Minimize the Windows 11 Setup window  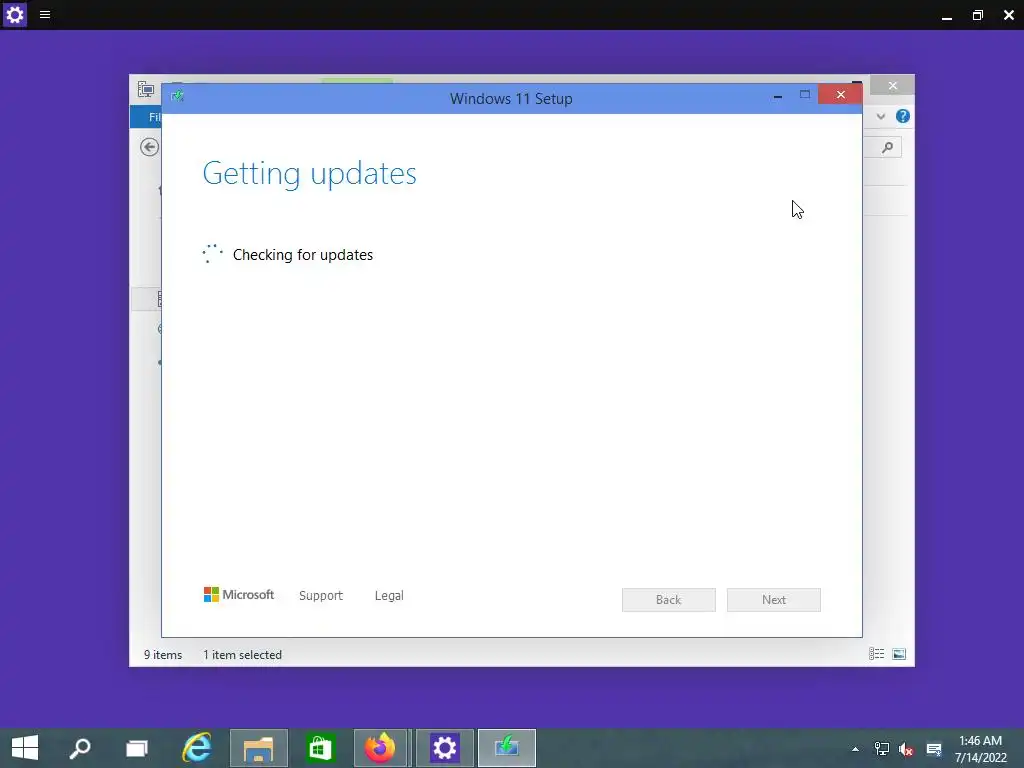tap(778, 95)
